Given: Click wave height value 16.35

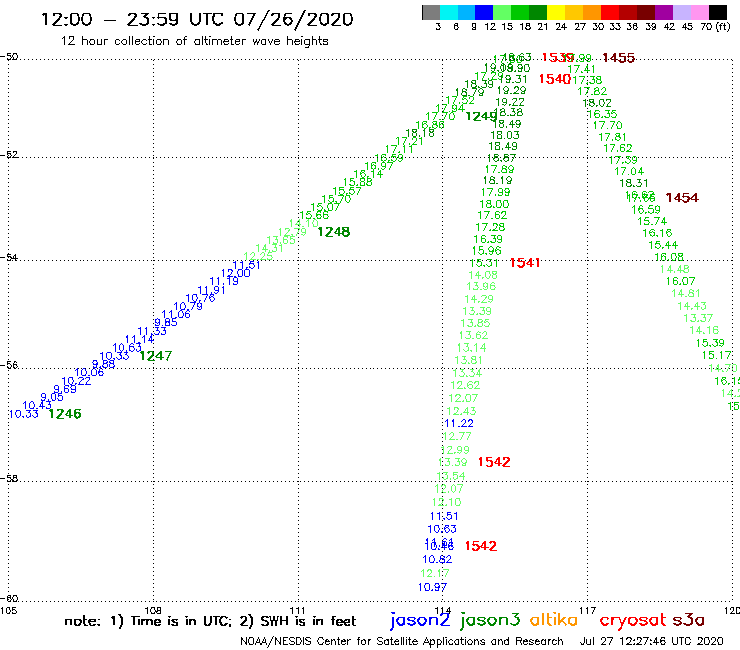Looking at the screenshot, I should point(602,114).
